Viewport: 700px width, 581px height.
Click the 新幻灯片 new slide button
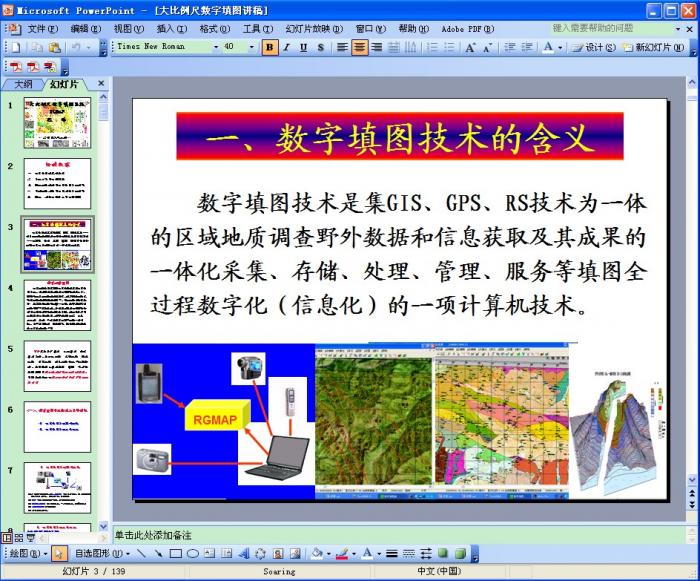659,47
